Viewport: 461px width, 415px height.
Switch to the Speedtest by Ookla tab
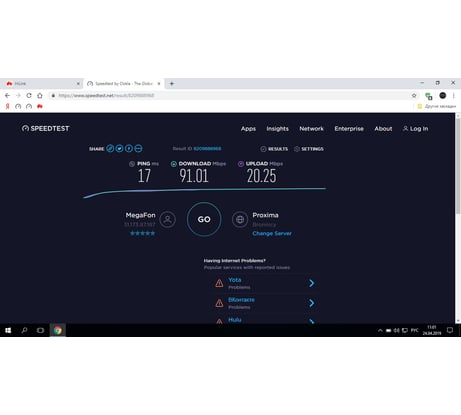(123, 84)
